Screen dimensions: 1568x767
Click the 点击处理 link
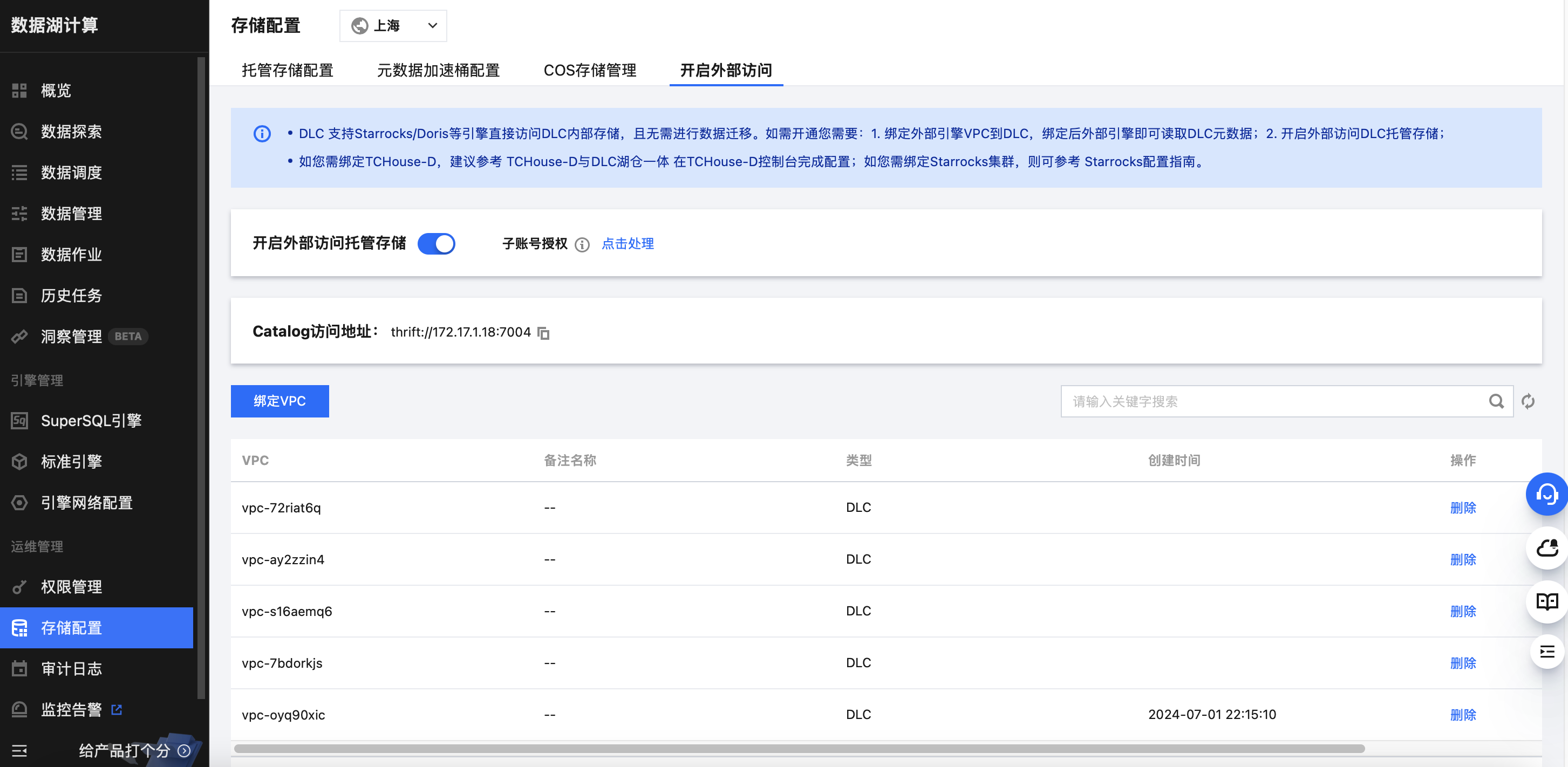tap(627, 244)
